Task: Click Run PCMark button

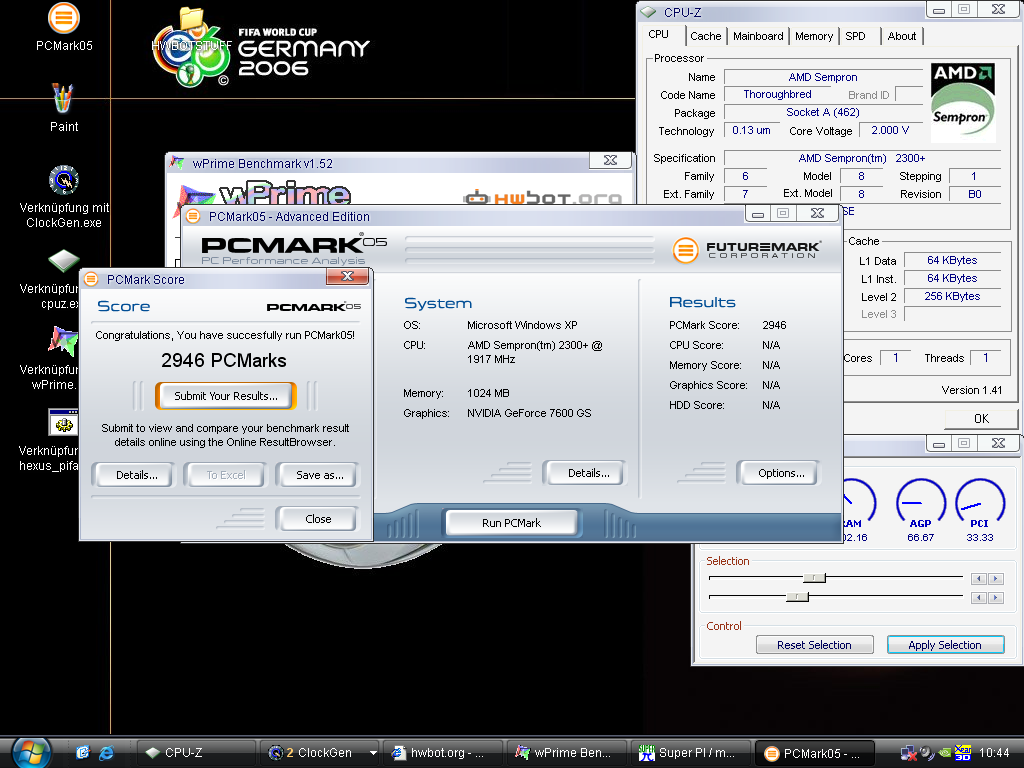Action: [511, 522]
